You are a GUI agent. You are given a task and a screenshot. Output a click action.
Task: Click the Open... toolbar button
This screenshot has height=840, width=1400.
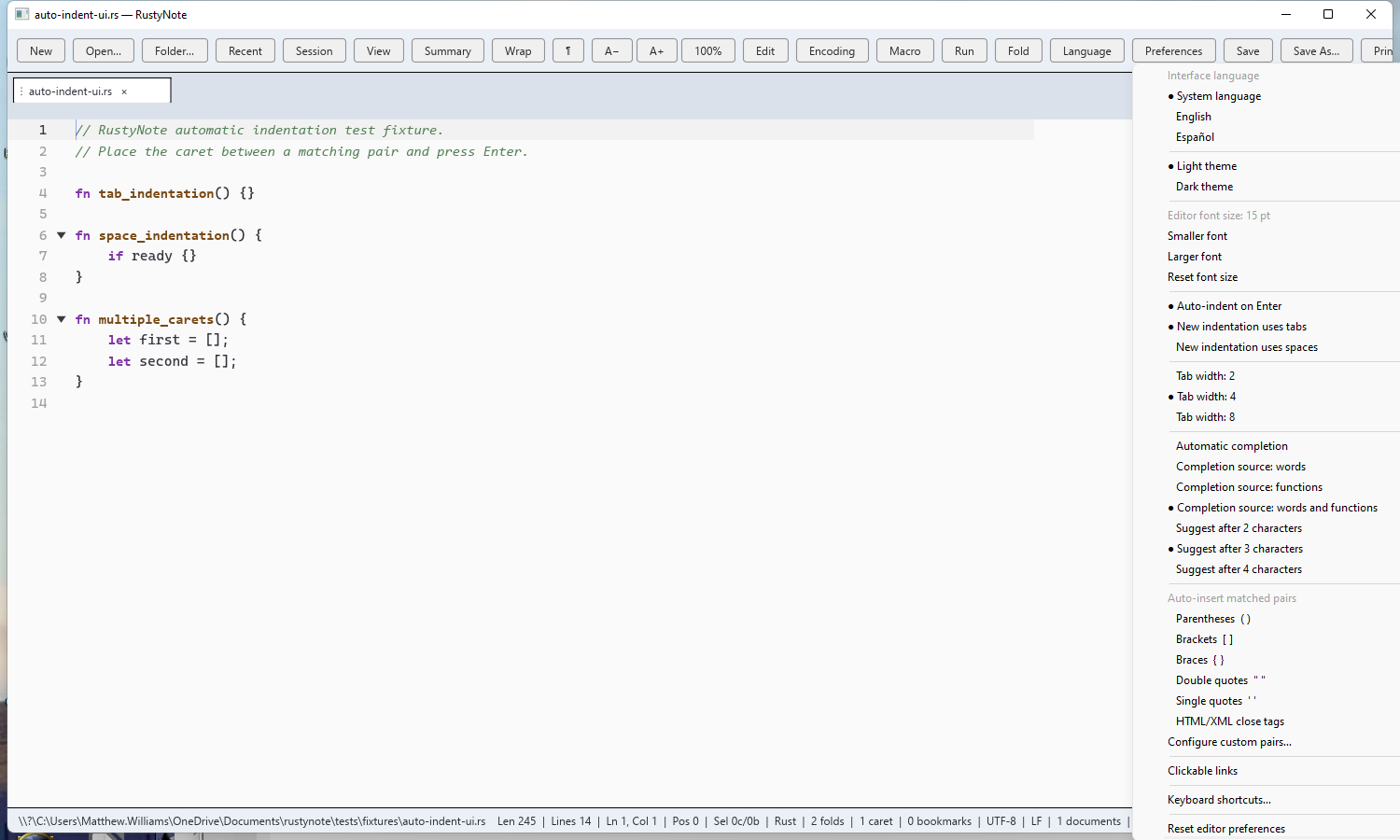104,50
